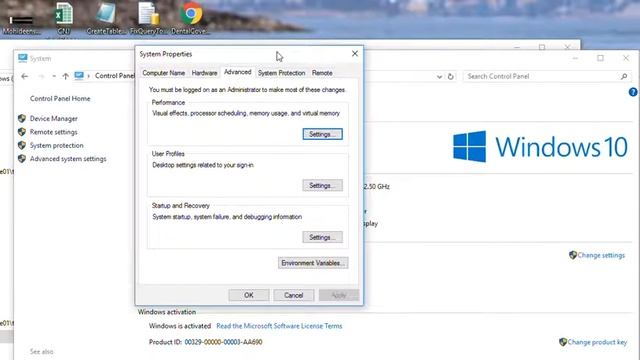Open recent locations dropdown arrow

tap(54, 76)
